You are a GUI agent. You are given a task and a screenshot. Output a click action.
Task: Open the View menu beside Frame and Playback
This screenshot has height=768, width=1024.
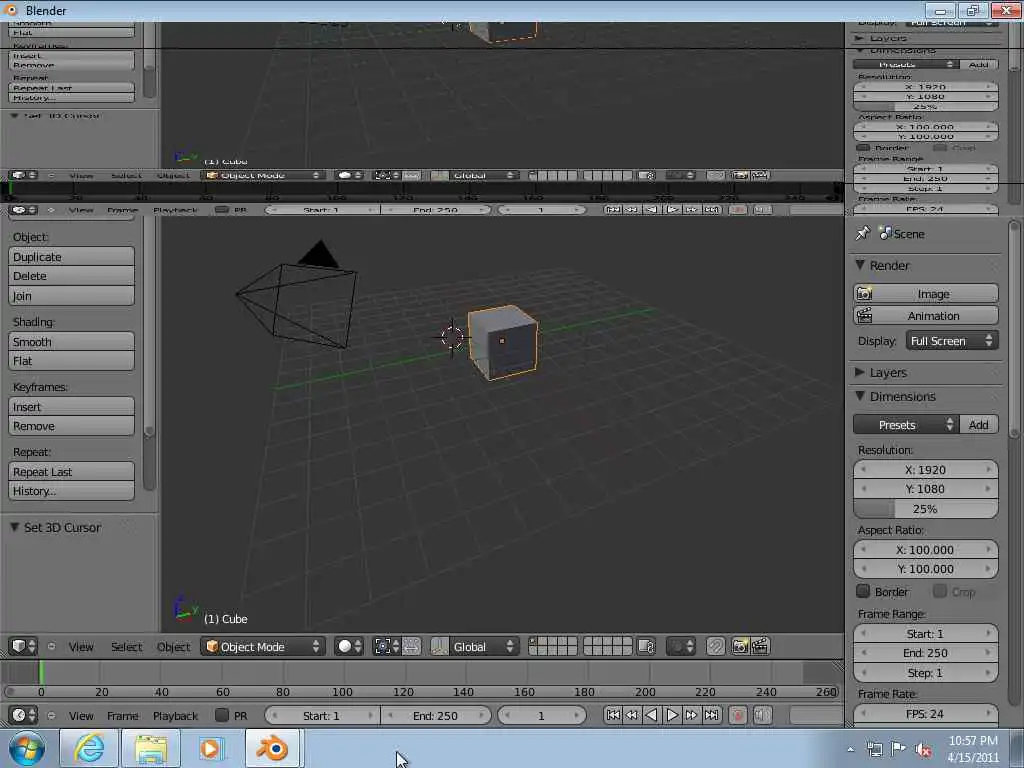pos(81,716)
